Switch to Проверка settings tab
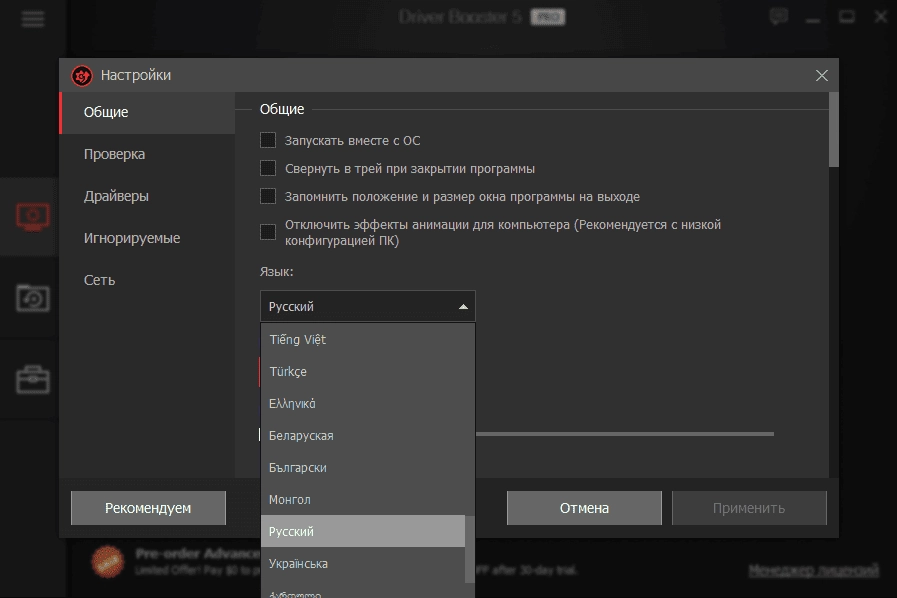Screen dimensions: 897x598 [148, 155]
